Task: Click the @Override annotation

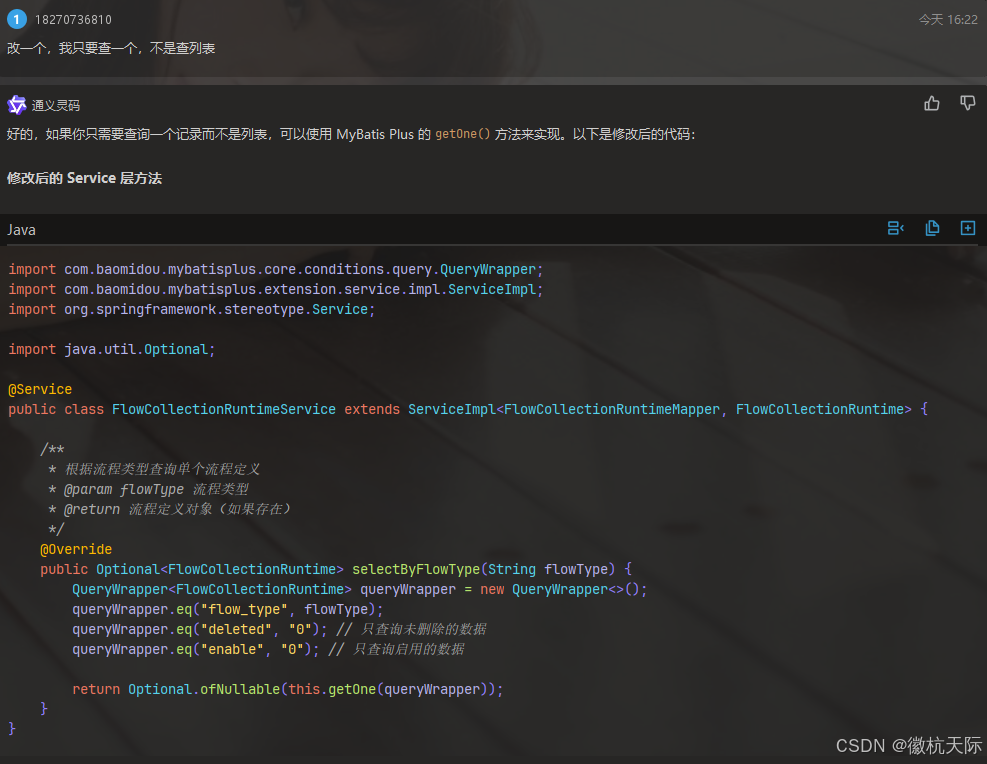Action: pos(76,549)
